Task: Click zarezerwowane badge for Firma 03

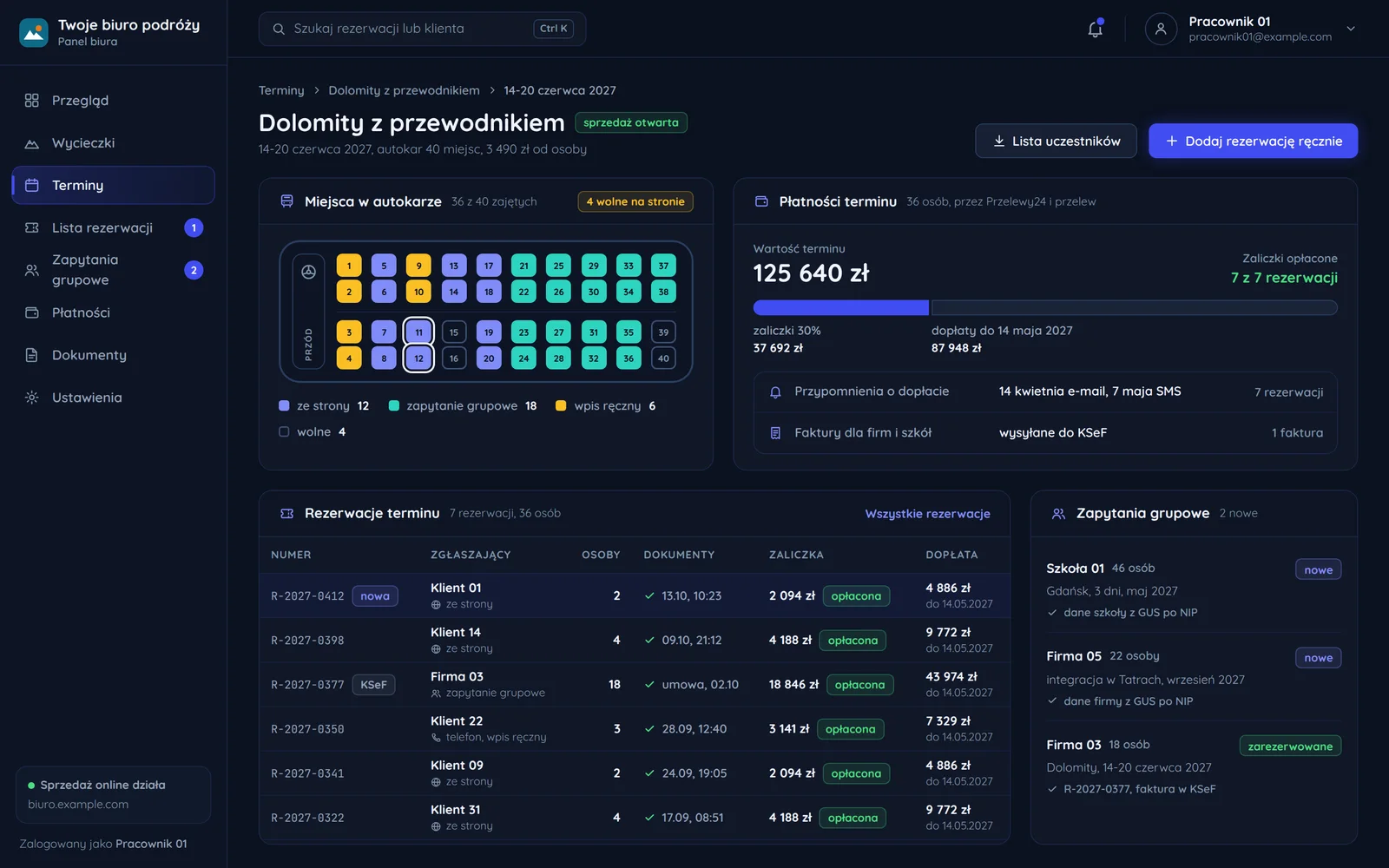Action: pos(1290,746)
